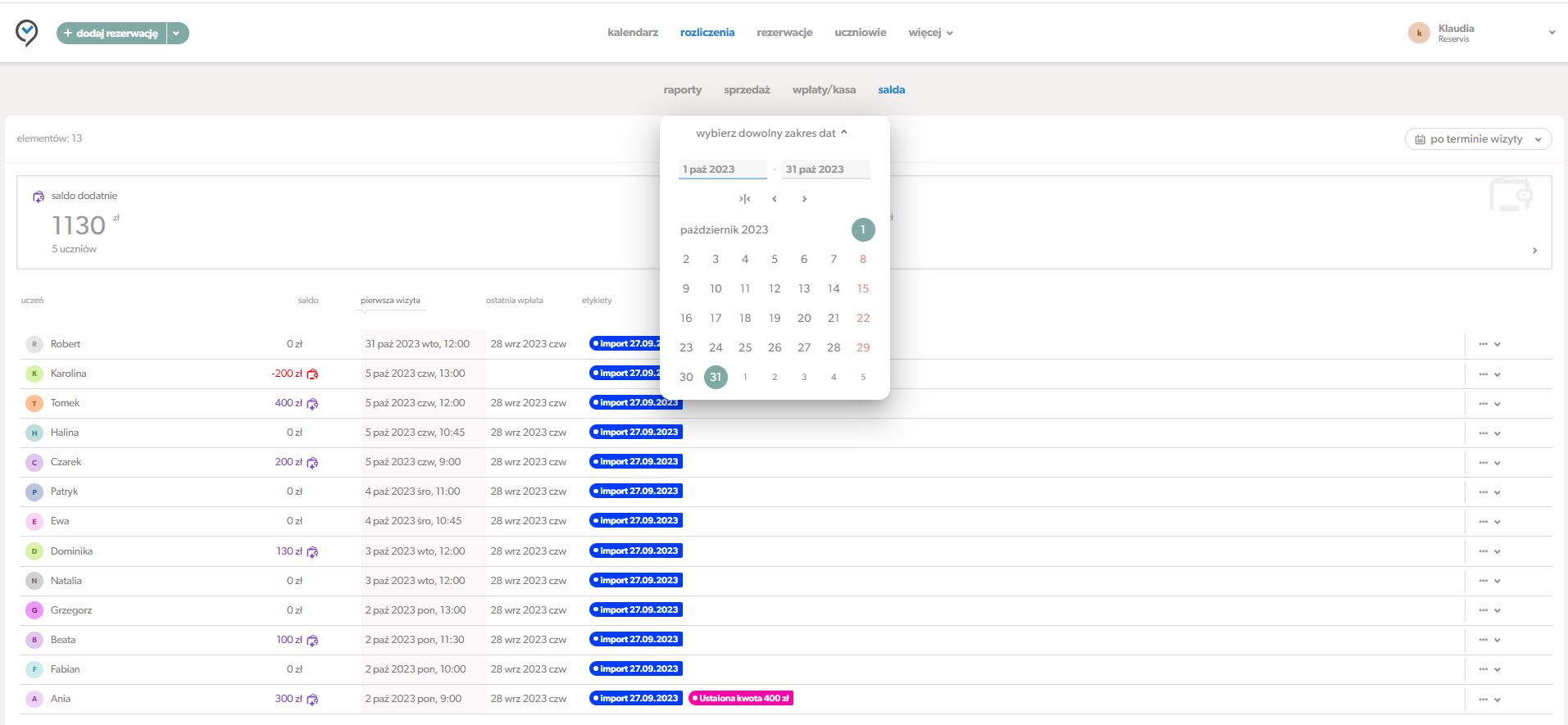1568x725 pixels.
Task: Click Patryk's first visit date 4 paź 2023
Action: [x=412, y=492]
